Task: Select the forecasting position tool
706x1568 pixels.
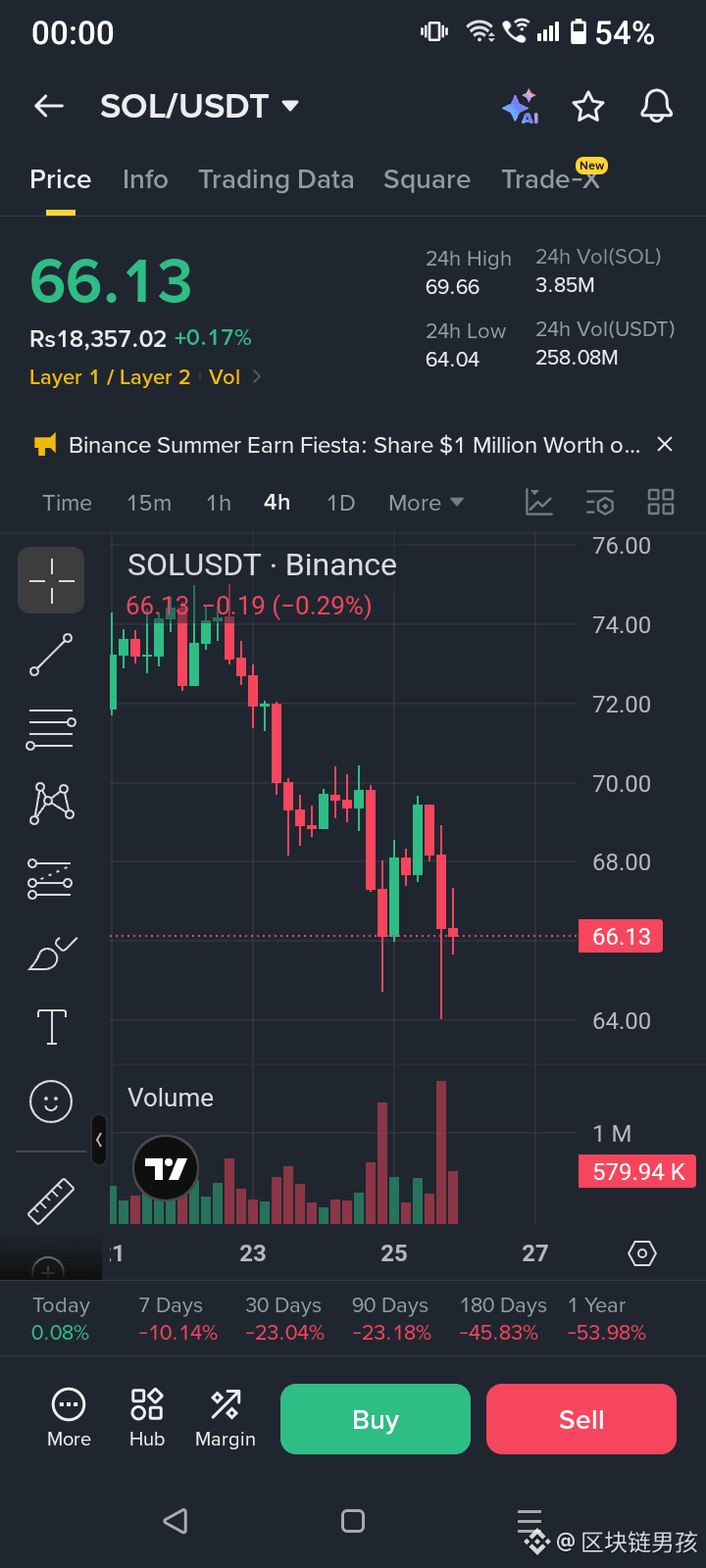Action: (x=50, y=878)
